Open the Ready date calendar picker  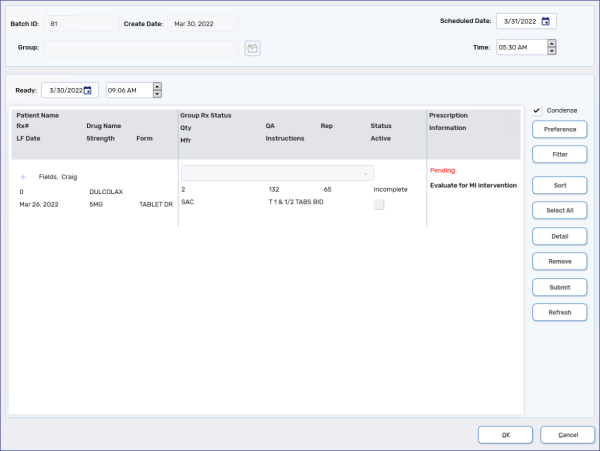point(88,90)
